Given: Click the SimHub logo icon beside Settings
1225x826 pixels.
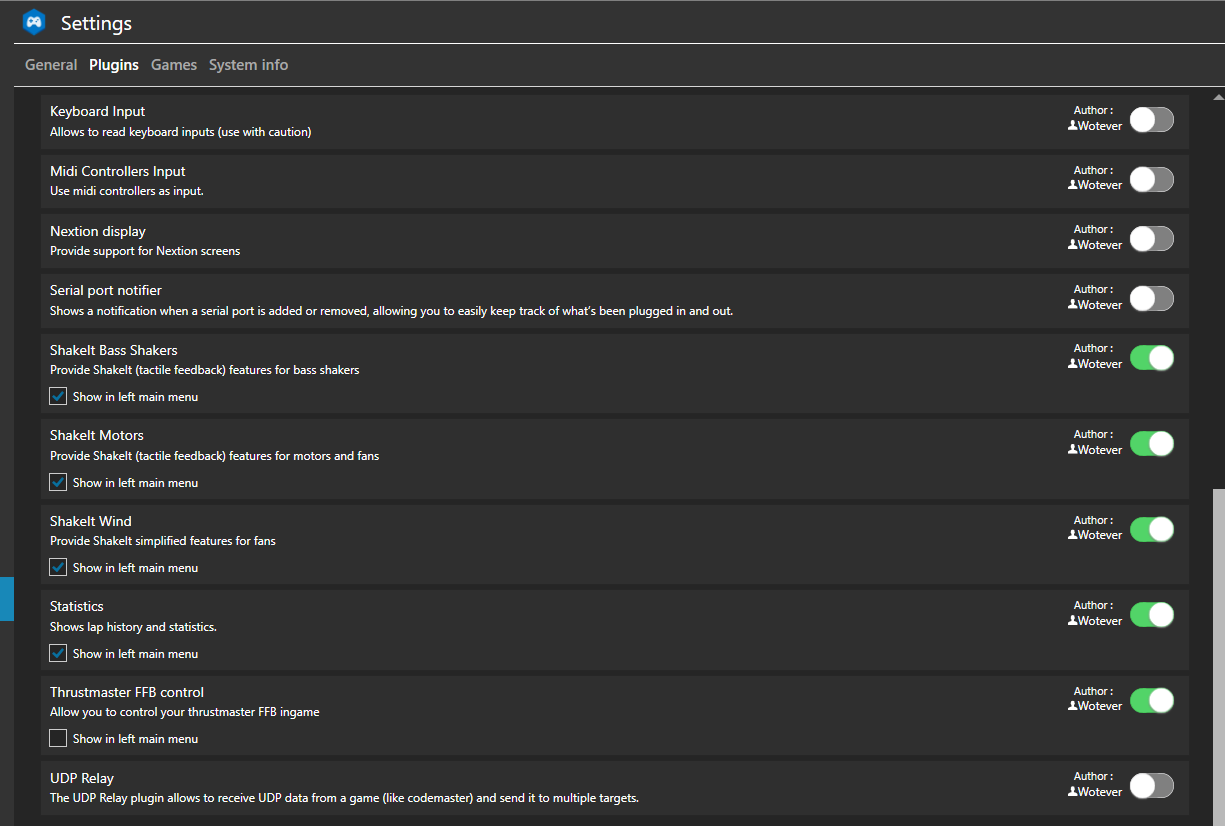Looking at the screenshot, I should click(35, 22).
